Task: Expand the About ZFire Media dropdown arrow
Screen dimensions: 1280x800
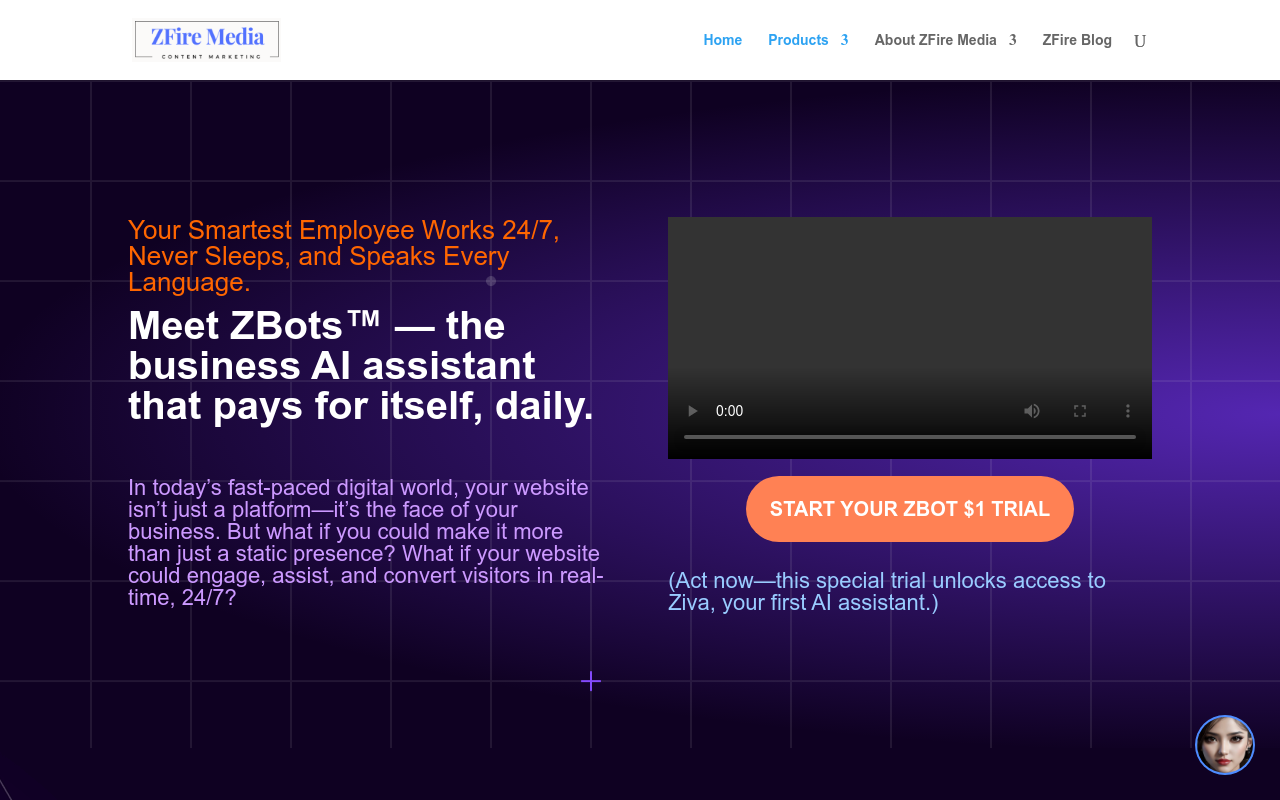Action: [1012, 40]
